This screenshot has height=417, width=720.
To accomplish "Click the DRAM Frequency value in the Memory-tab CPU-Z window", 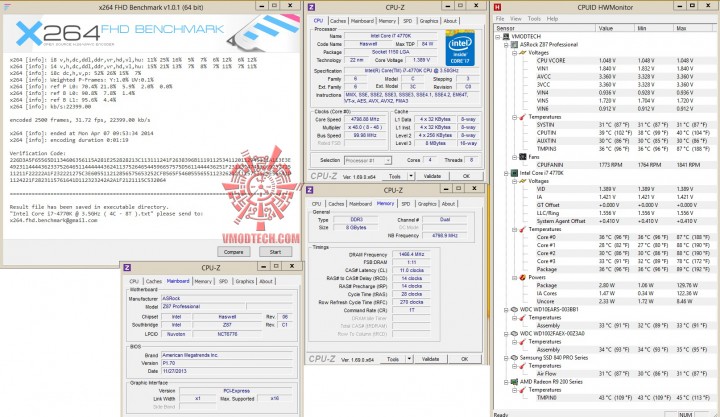I will (411, 254).
